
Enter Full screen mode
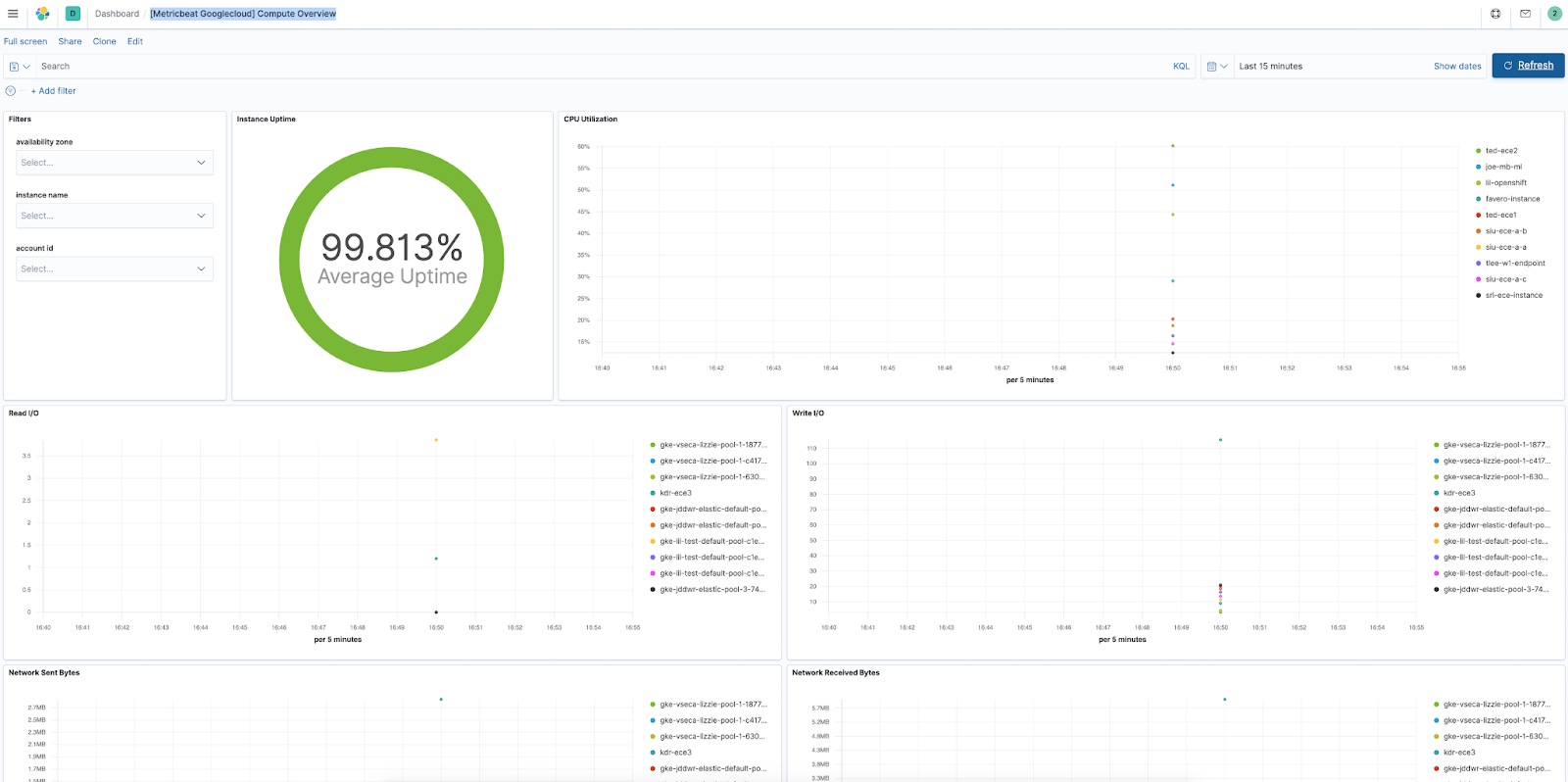coord(25,41)
